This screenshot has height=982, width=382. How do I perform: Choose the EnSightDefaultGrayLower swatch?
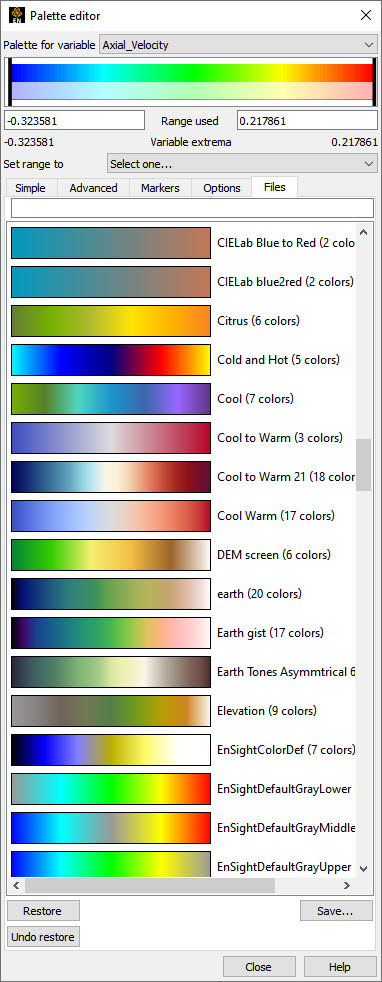(x=111, y=788)
